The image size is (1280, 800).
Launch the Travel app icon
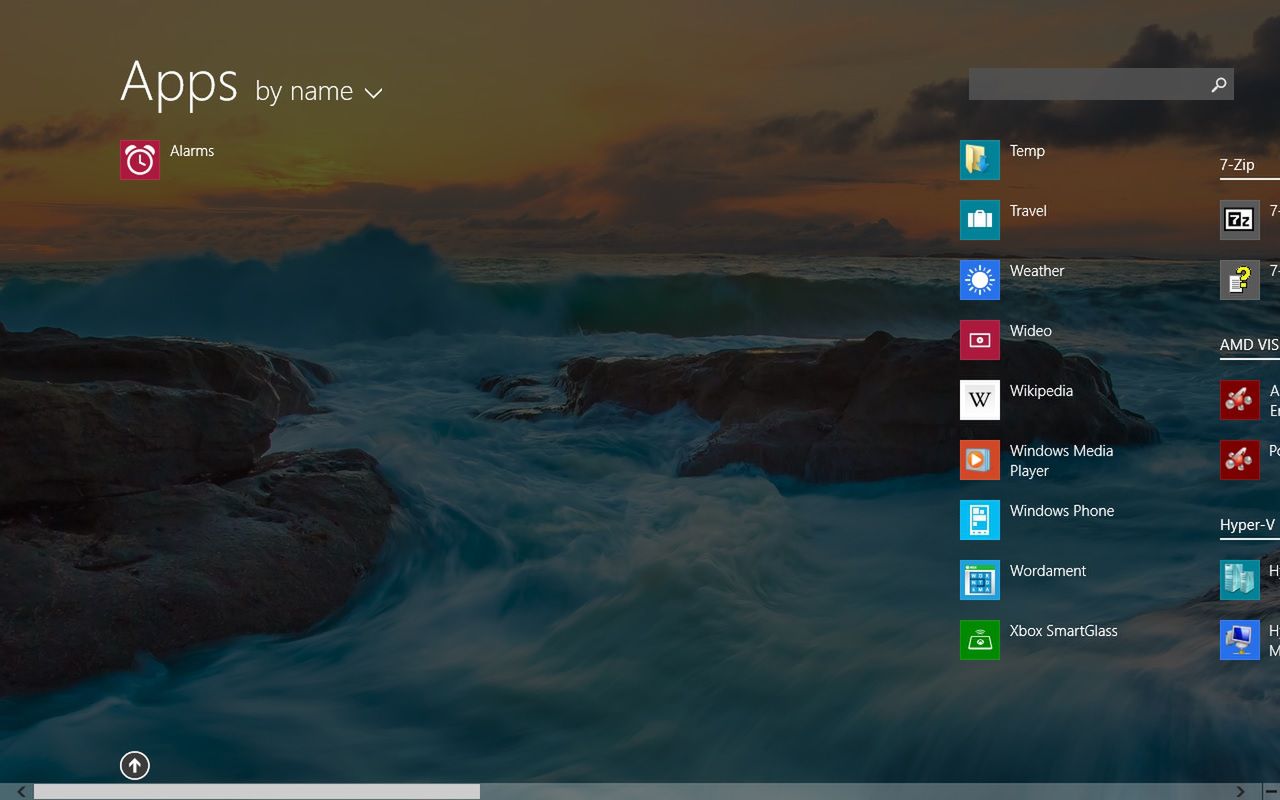coord(980,220)
